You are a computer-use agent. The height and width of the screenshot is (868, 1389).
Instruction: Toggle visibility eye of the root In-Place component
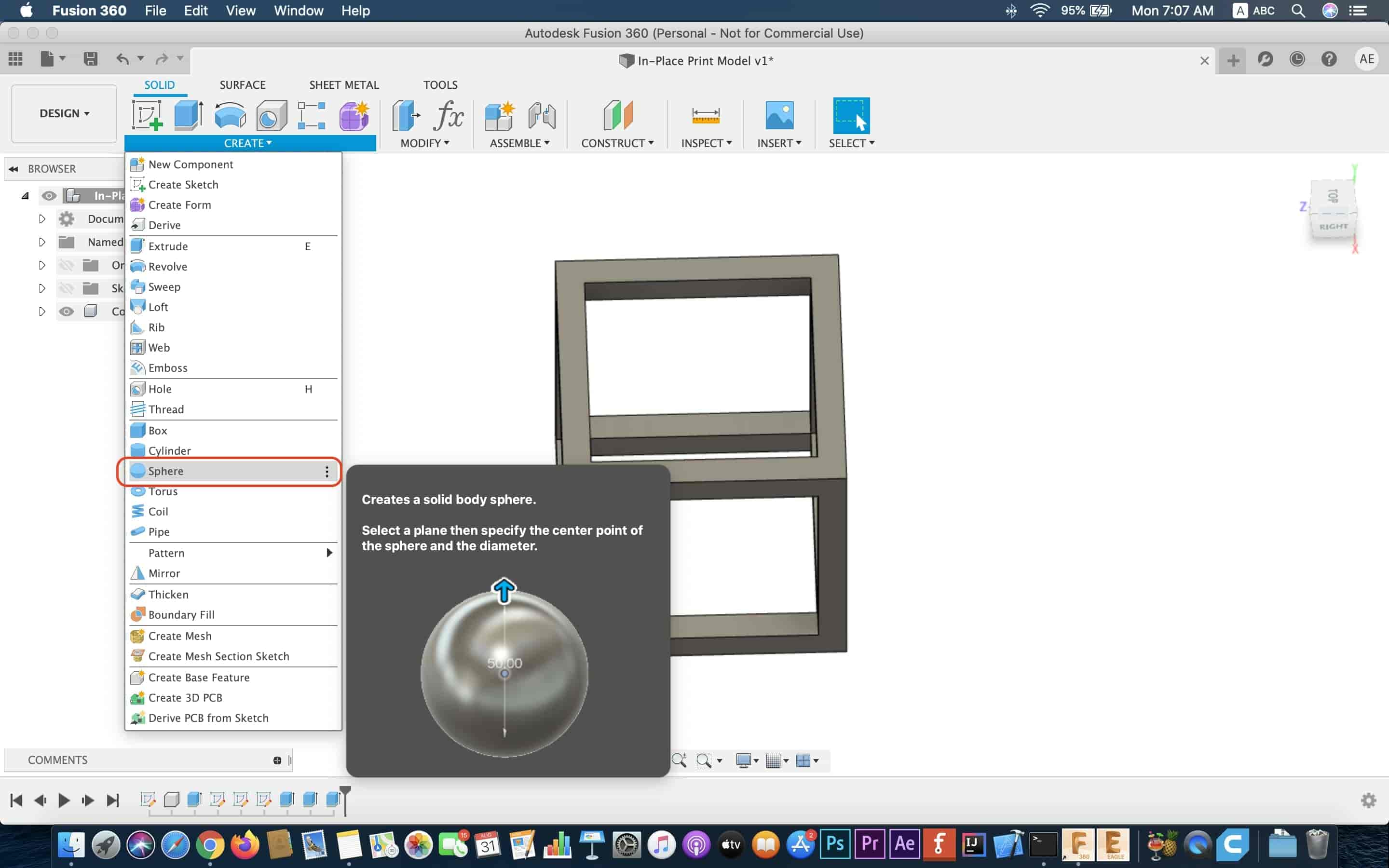click(x=49, y=196)
